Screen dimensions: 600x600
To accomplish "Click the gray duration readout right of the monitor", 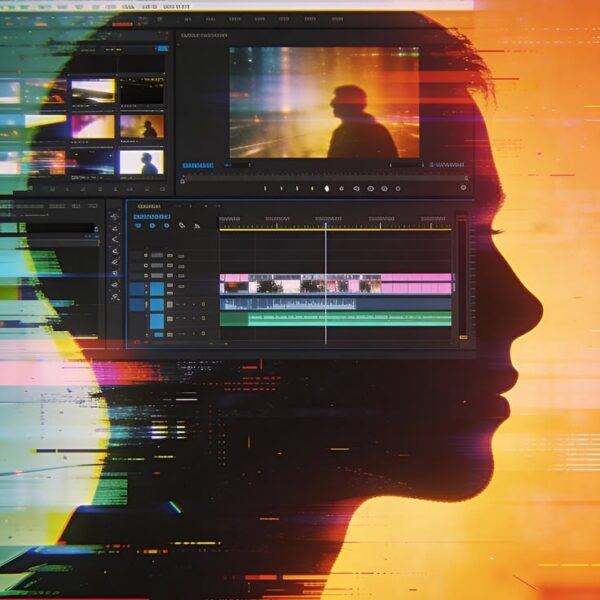I will pyautogui.click(x=447, y=165).
